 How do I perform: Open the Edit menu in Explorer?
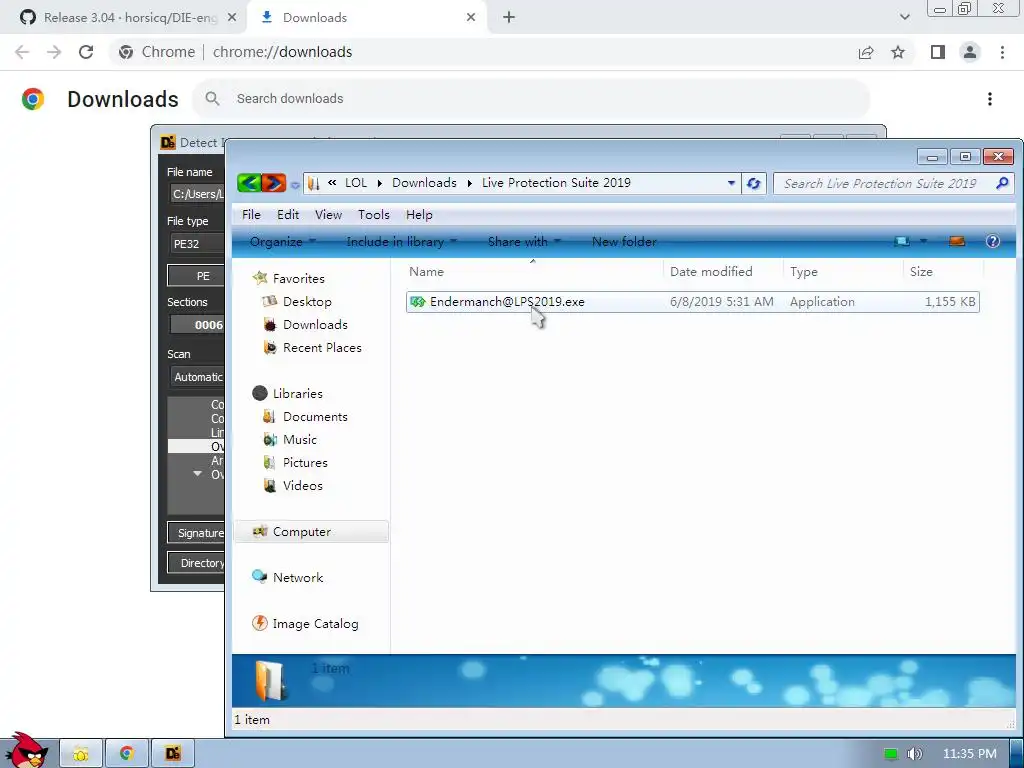pyautogui.click(x=287, y=214)
